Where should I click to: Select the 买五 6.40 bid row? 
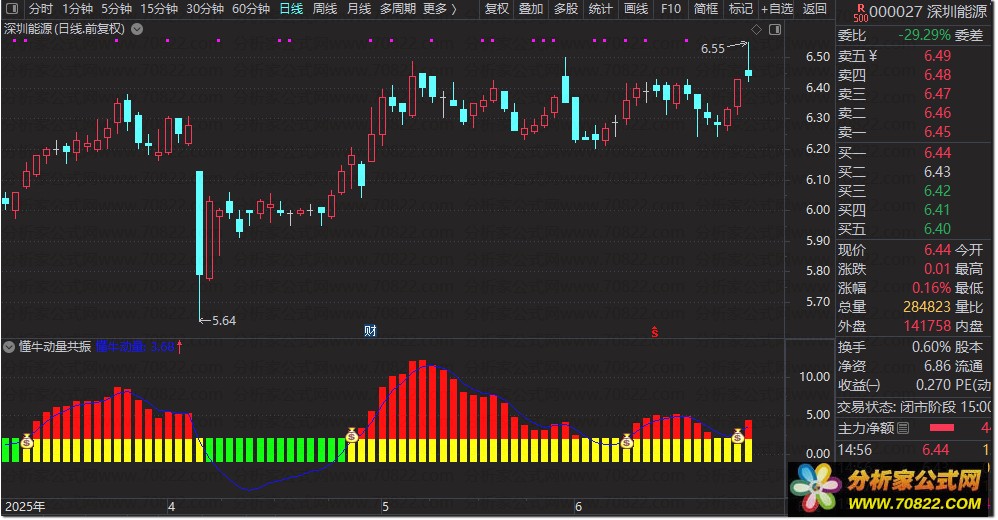(915, 229)
